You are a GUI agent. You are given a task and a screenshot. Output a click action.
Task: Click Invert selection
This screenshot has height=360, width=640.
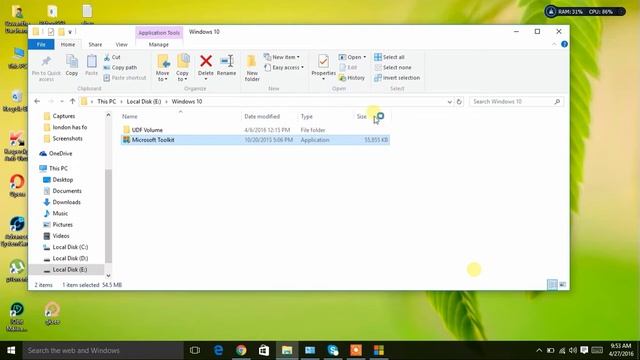pyautogui.click(x=397, y=78)
